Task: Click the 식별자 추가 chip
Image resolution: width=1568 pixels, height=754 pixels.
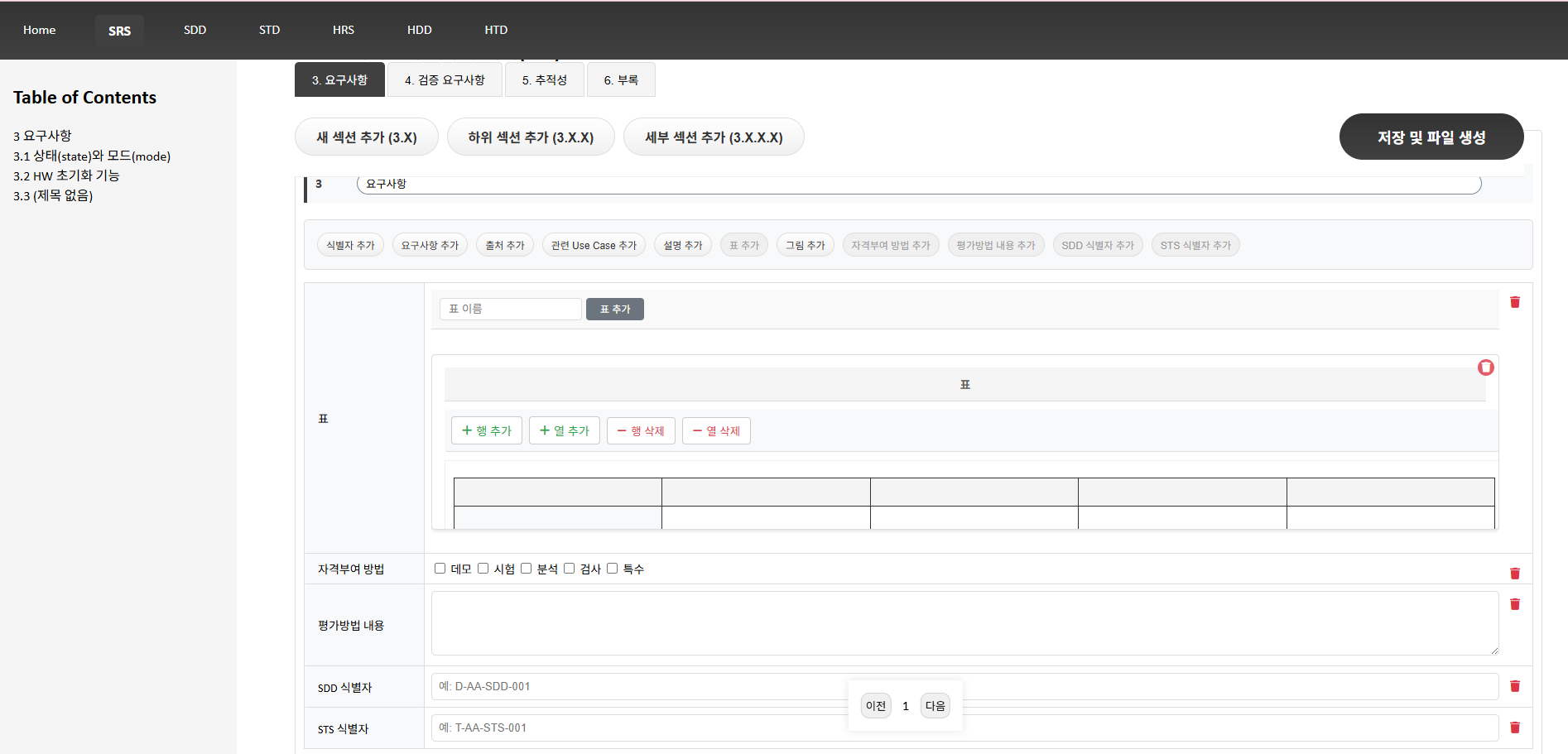Action: (x=349, y=244)
